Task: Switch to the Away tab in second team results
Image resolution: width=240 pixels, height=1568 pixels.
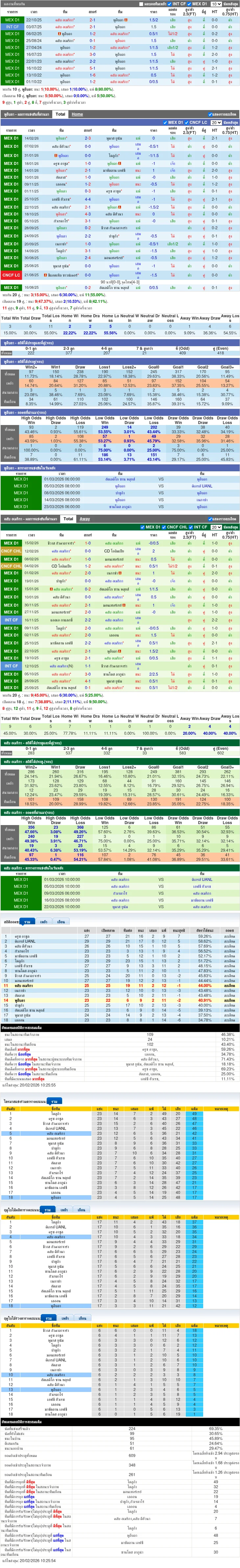Action: point(85,519)
